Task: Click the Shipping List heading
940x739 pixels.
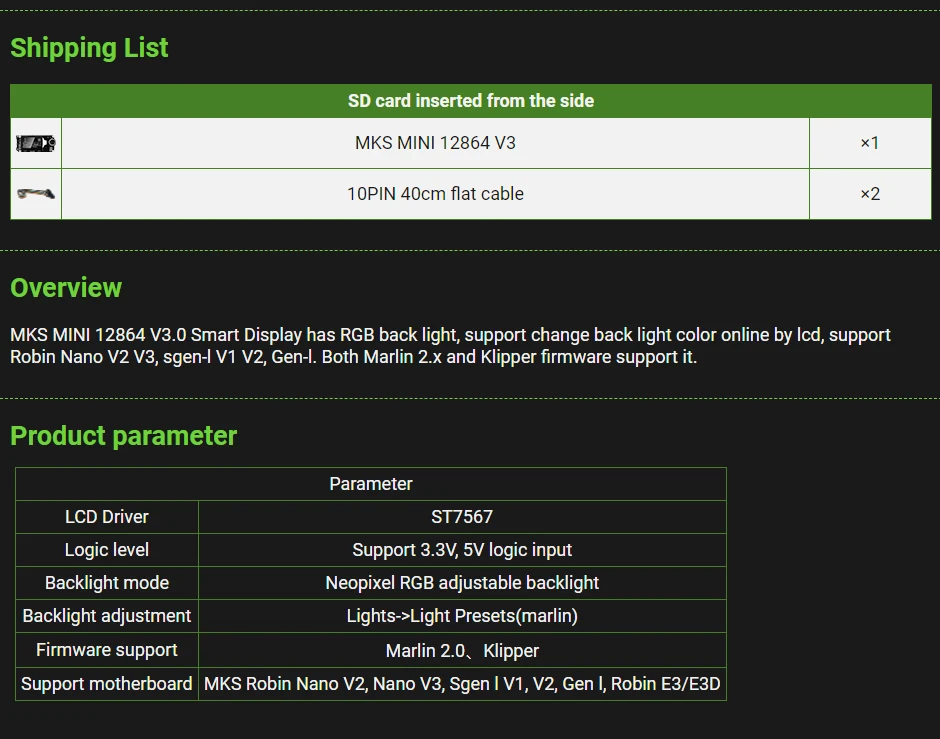Action: [89, 48]
